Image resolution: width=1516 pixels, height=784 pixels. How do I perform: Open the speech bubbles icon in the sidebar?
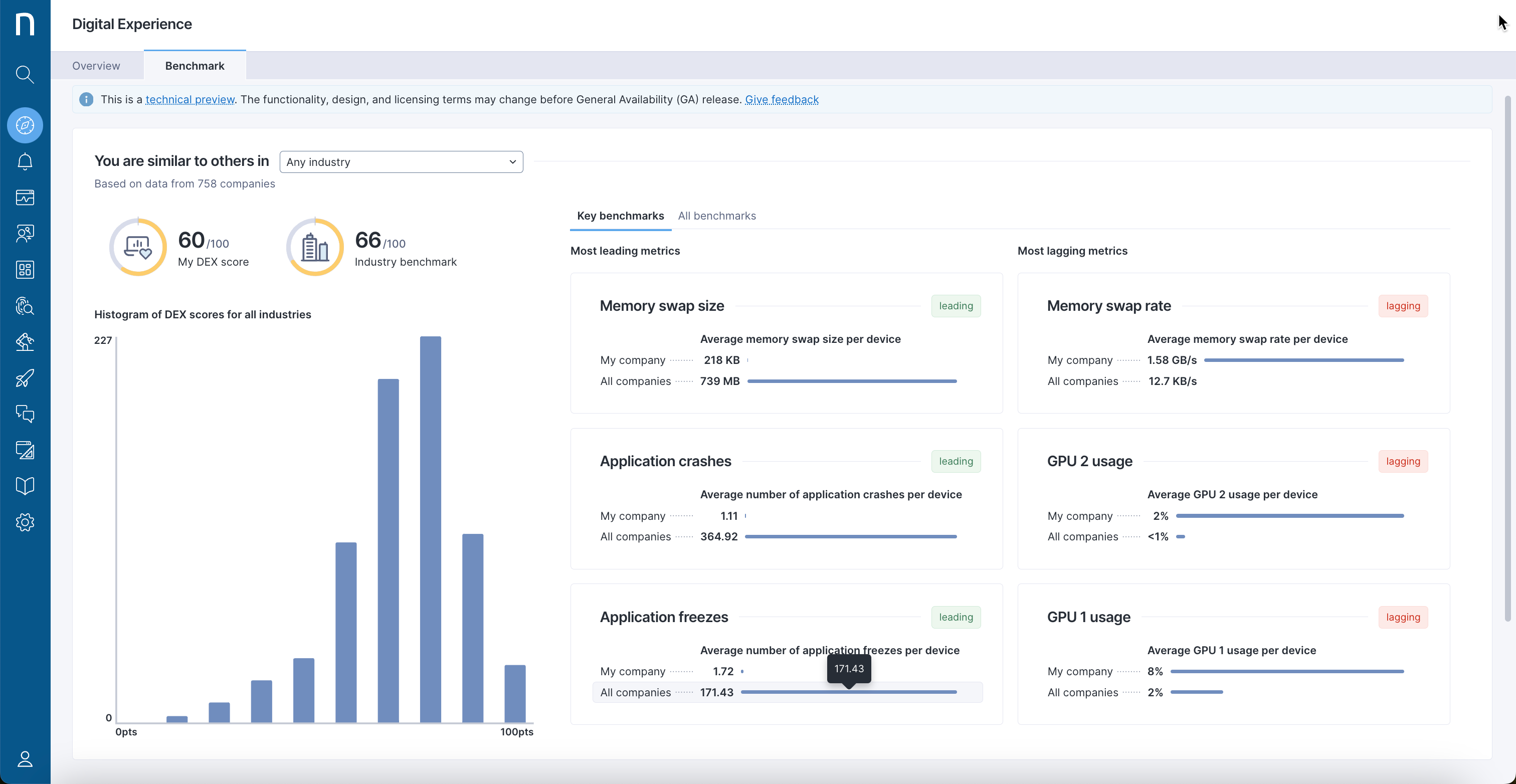point(25,414)
